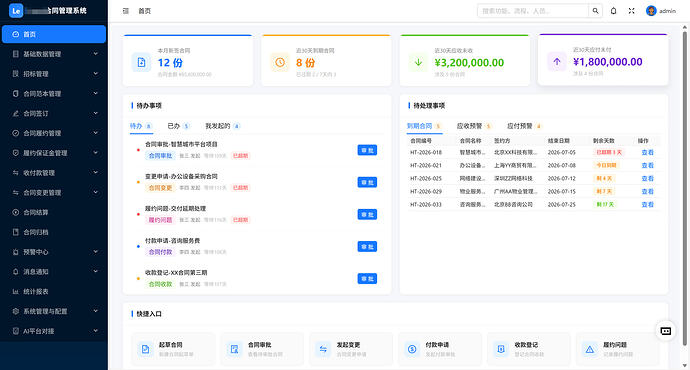The image size is (690, 370).
Task: Focus the top search input field
Action: pos(533,11)
